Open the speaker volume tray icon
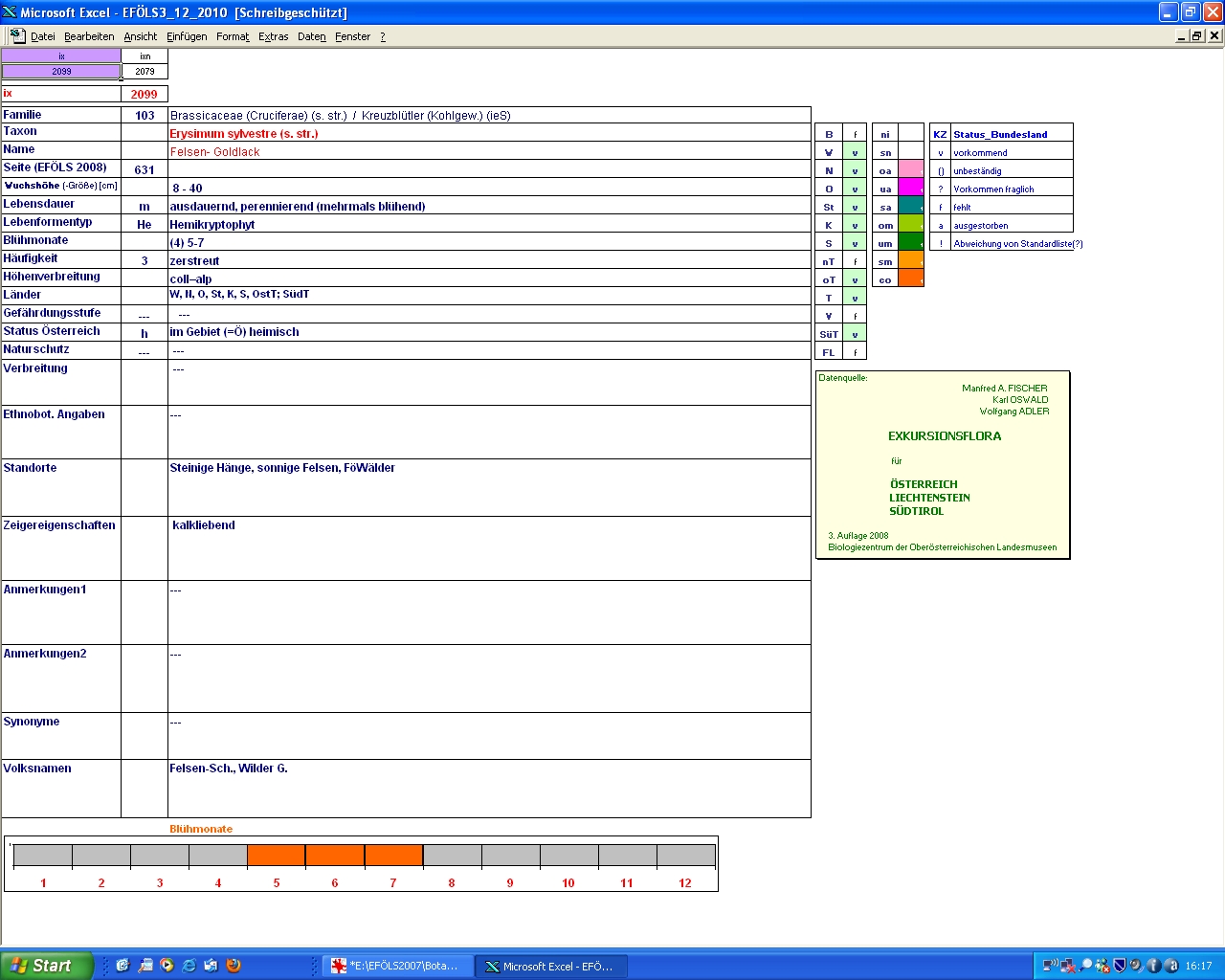This screenshot has width=1225, height=980. [1136, 966]
